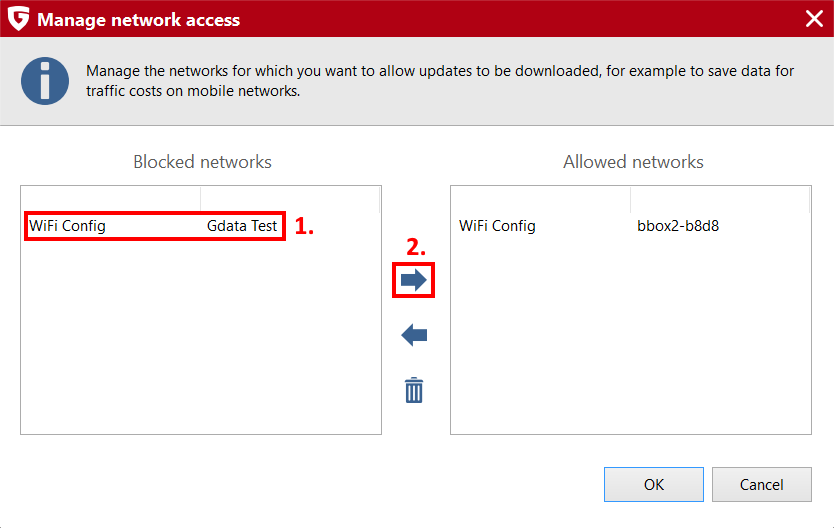Click first column header of Blocked networks
This screenshot has width=834, height=528.
point(111,199)
